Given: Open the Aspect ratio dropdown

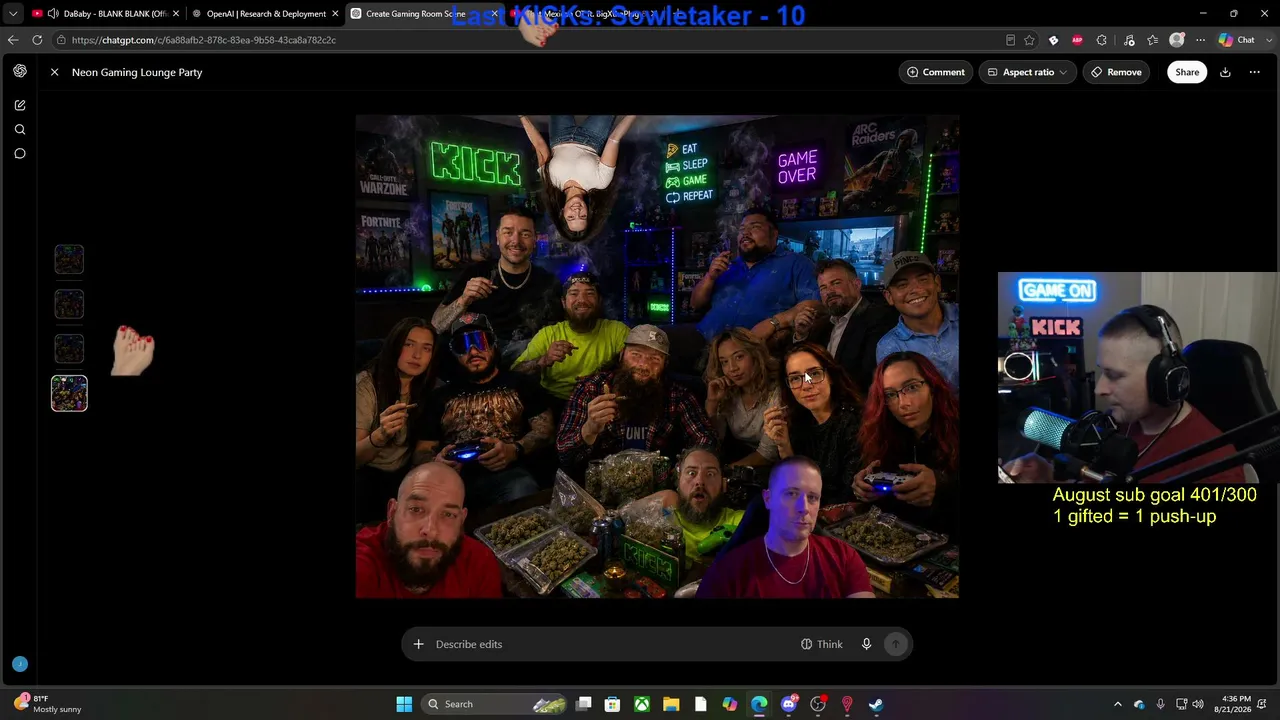Looking at the screenshot, I should (x=1027, y=72).
